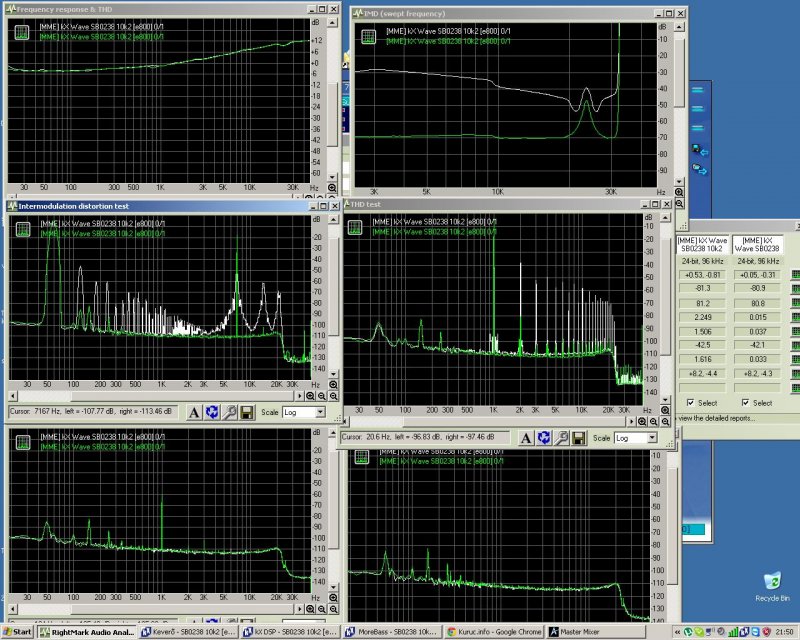Click the -81.3 result value cell
This screenshot has height=640, width=800.
(703, 289)
